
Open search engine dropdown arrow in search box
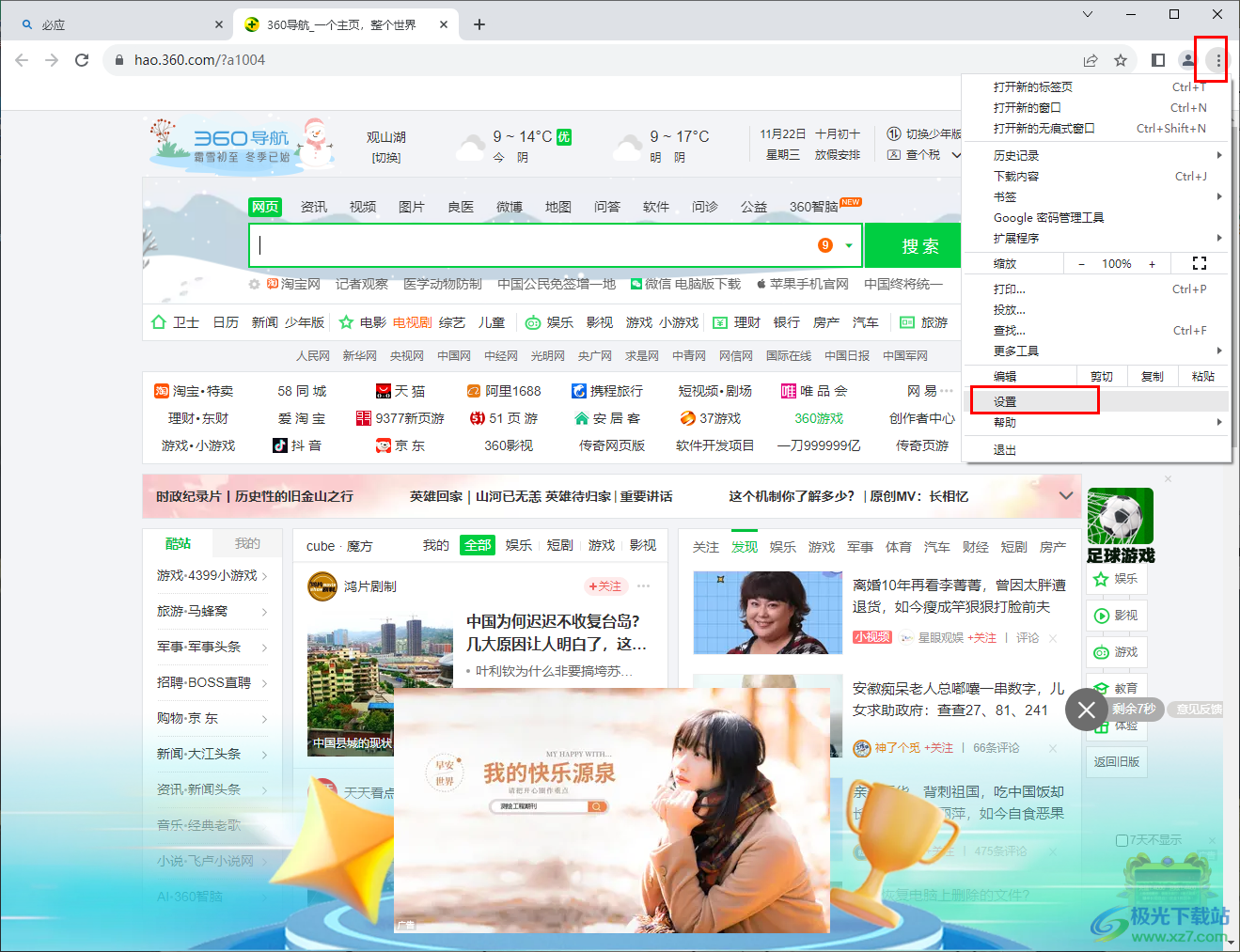click(x=849, y=246)
